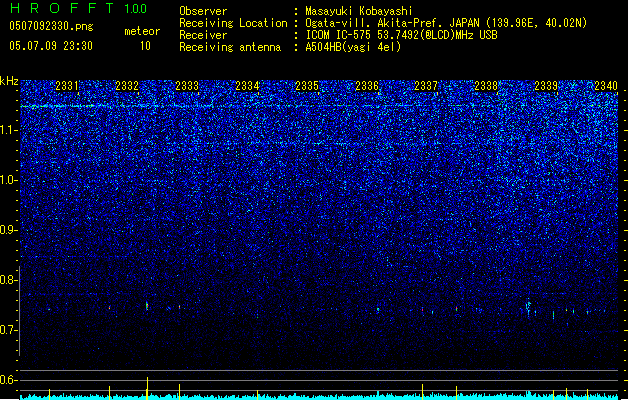
Task: Click the 2339 time marker
Action: point(546,86)
